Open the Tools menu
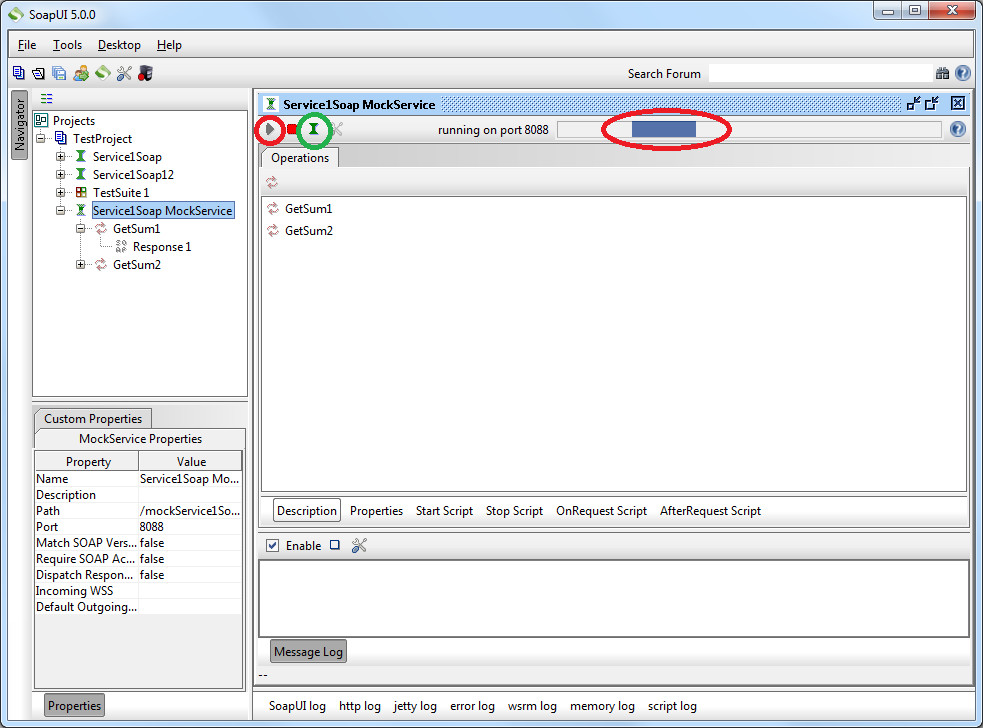Screen dimensions: 983x728 tap(67, 45)
